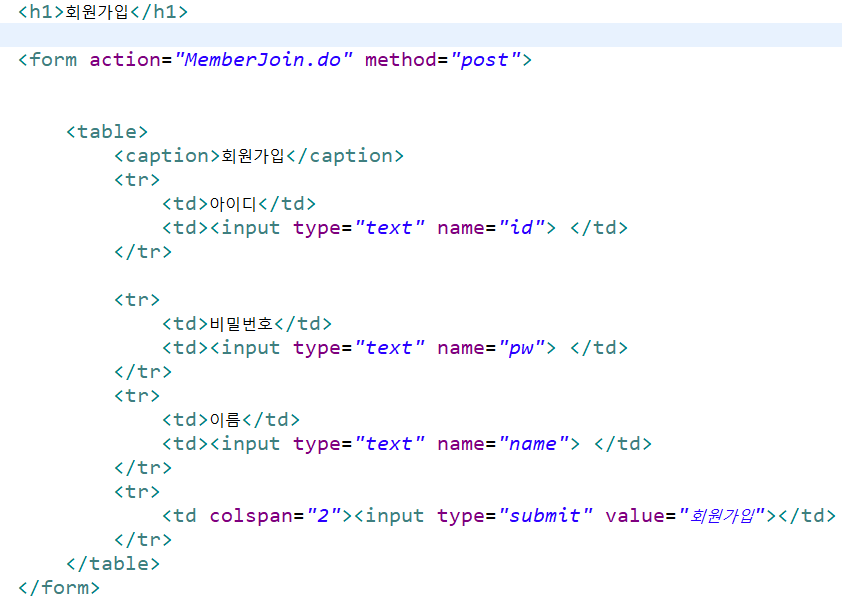Click the value attribute name on submit line
This screenshot has width=842, height=600.
[x=635, y=516]
